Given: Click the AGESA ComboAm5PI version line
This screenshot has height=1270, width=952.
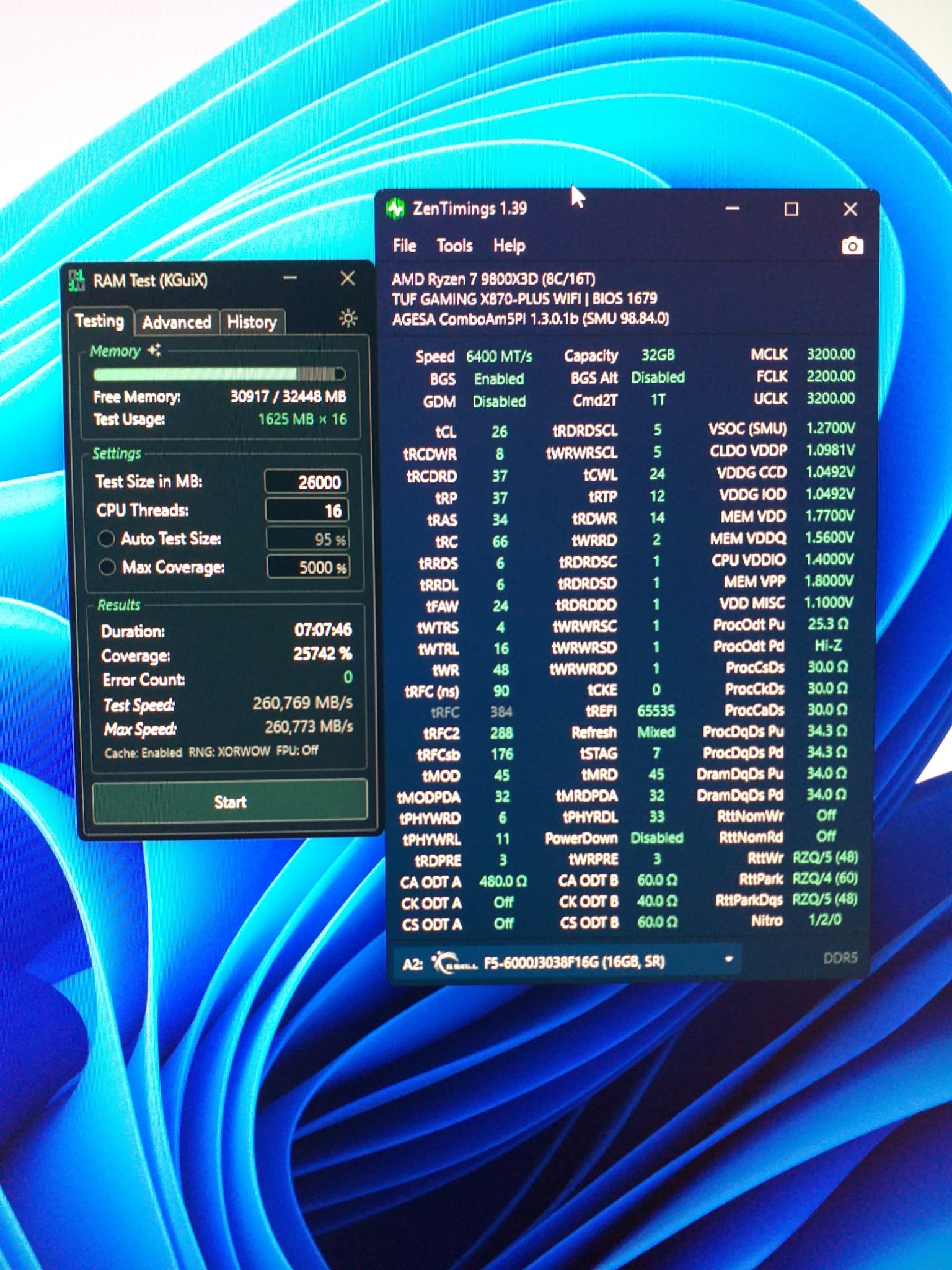Looking at the screenshot, I should click(531, 319).
